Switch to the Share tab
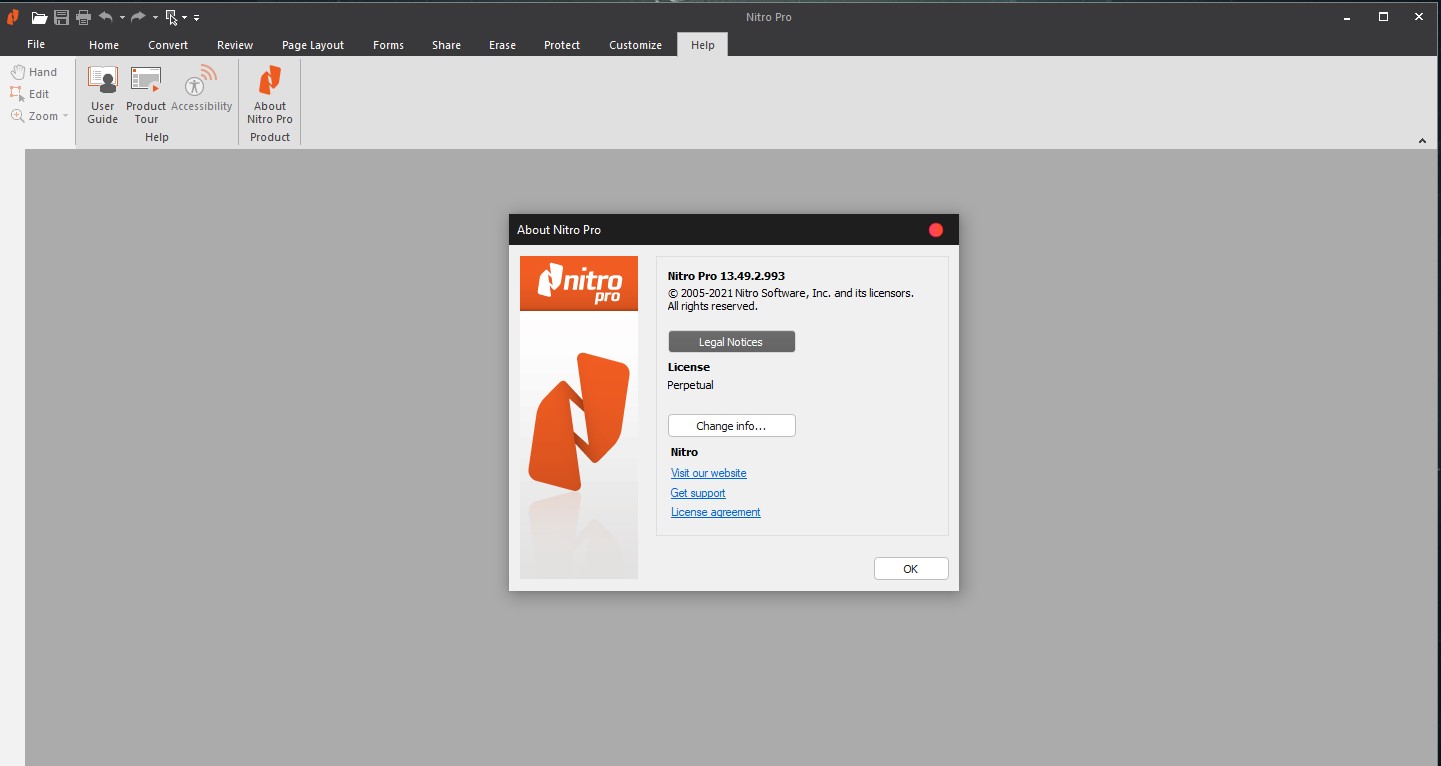The image size is (1441, 766). tap(447, 45)
